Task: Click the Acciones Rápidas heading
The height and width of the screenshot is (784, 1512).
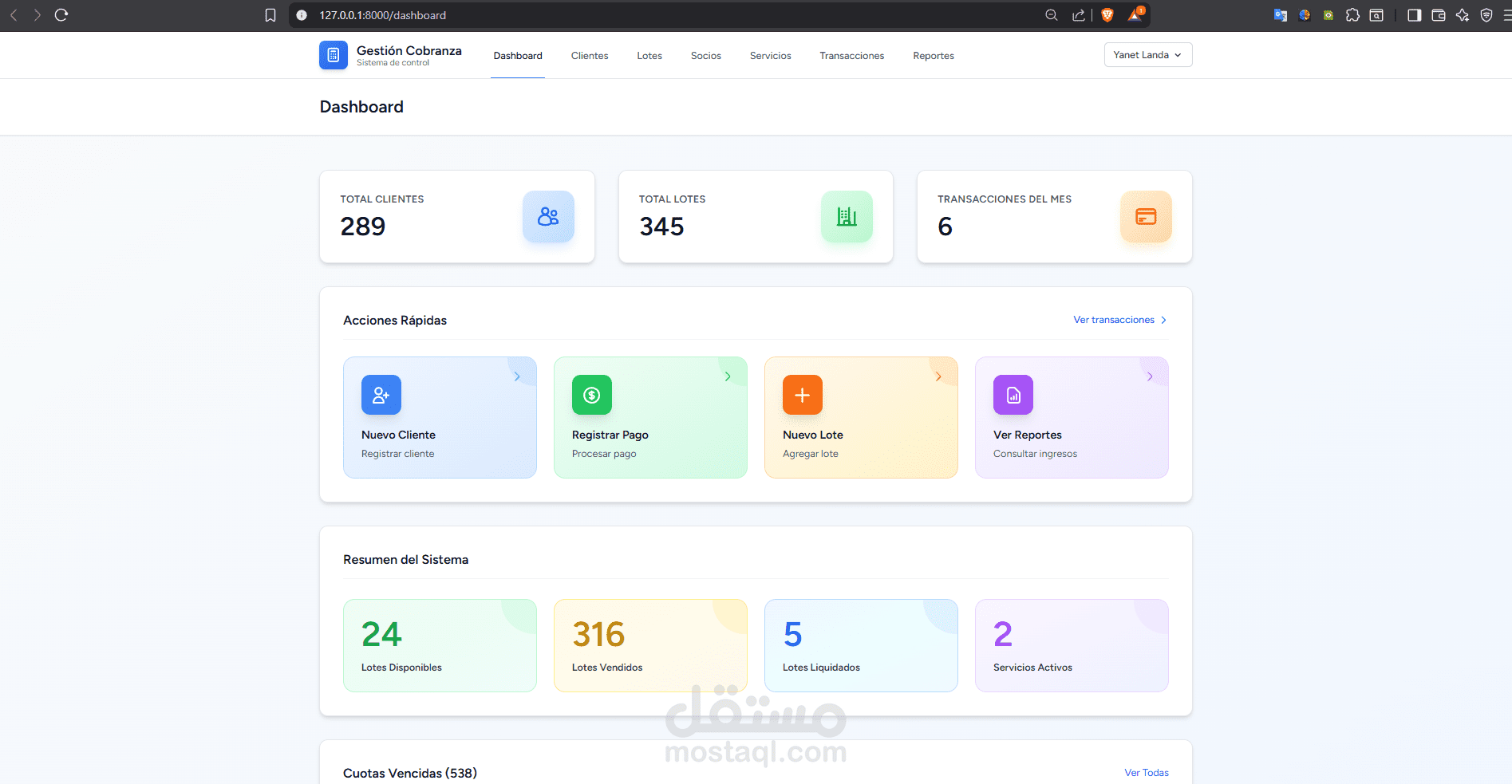Action: 395,321
